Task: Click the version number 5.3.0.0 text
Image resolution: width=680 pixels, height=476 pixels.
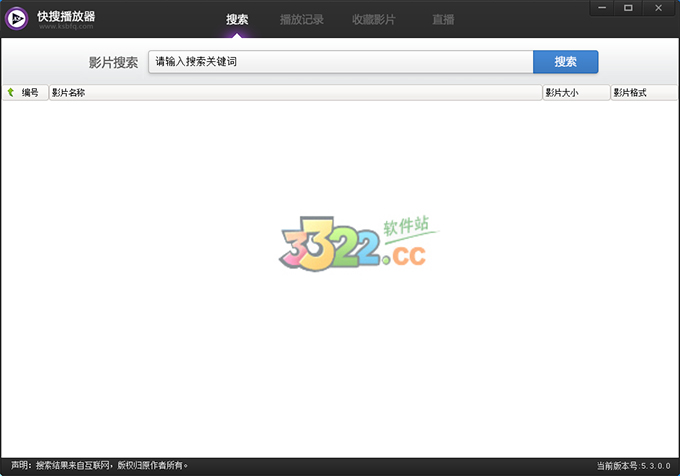Action: point(657,465)
